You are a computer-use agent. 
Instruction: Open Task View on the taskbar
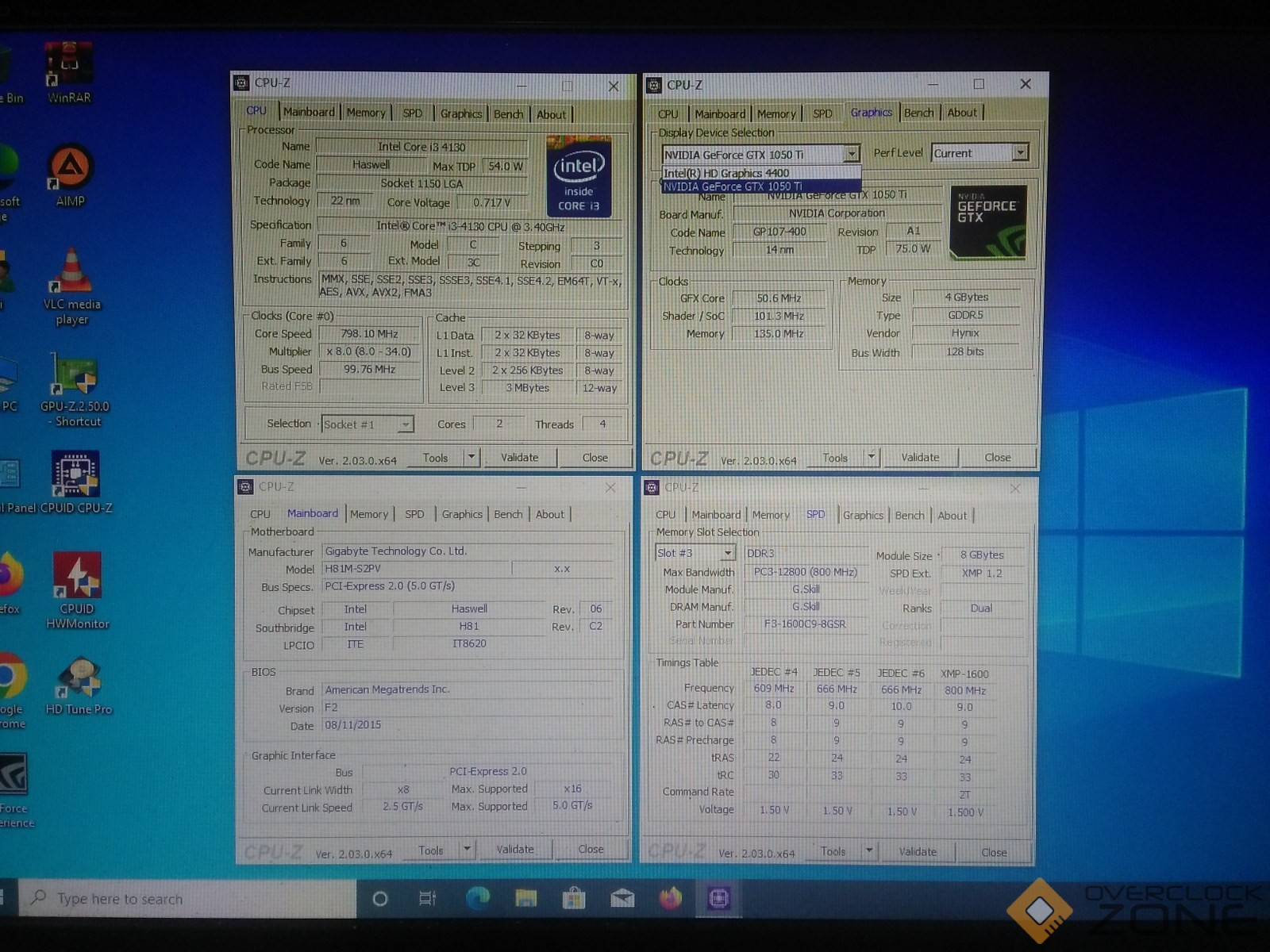pos(428,899)
